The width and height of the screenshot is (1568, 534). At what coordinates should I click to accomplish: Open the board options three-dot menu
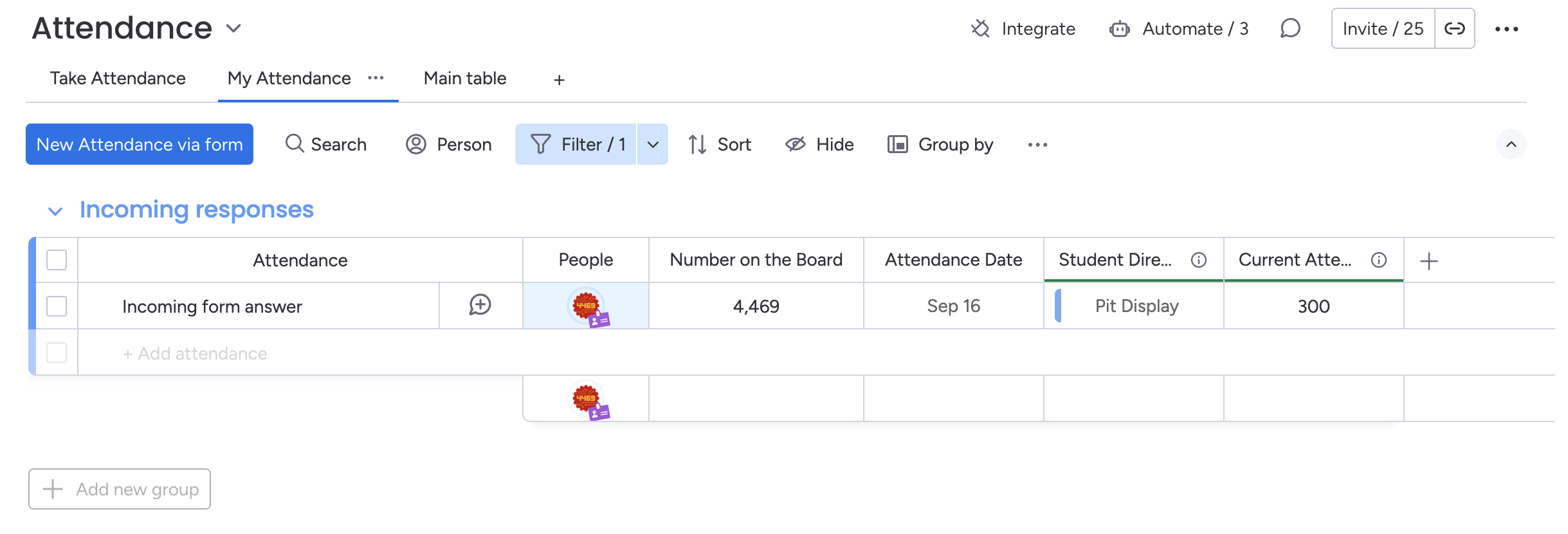(1506, 29)
